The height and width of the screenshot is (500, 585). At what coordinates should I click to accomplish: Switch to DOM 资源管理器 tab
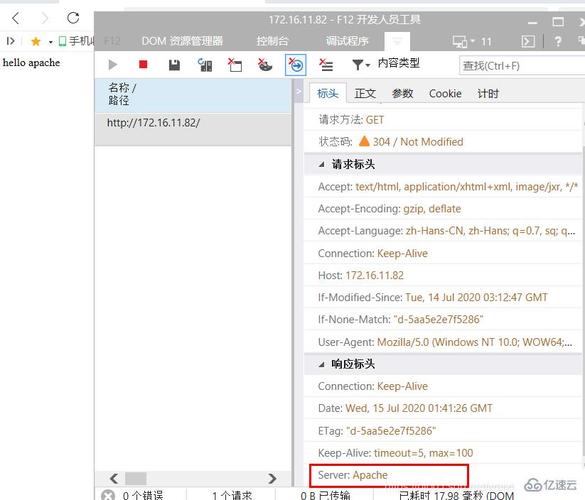(182, 41)
